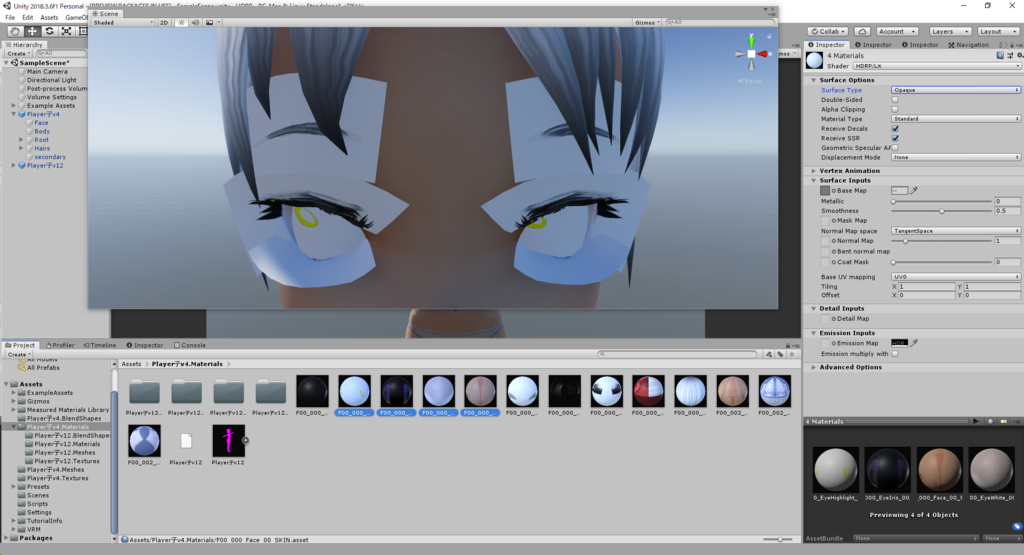Click the EyeHighlight preview sphere
The image size is (1024, 555).
pos(835,469)
